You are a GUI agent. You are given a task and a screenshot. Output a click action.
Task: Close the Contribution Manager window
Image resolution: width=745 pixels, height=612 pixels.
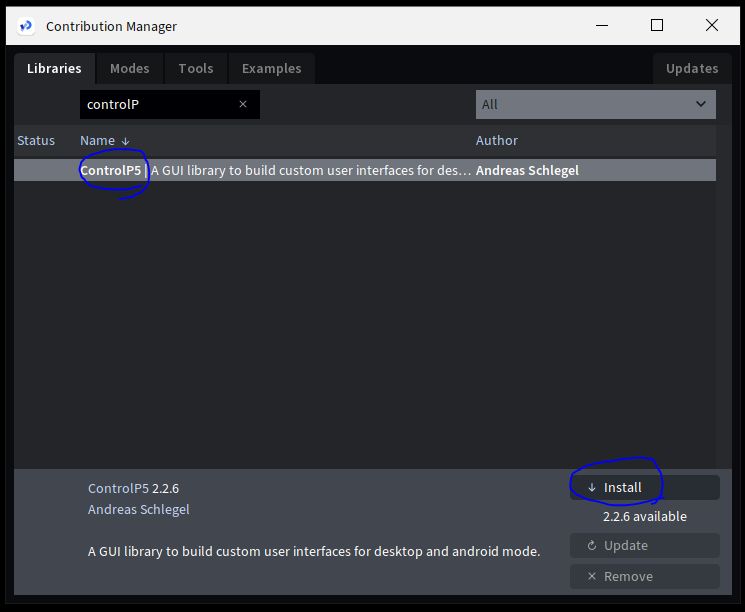[x=711, y=26]
